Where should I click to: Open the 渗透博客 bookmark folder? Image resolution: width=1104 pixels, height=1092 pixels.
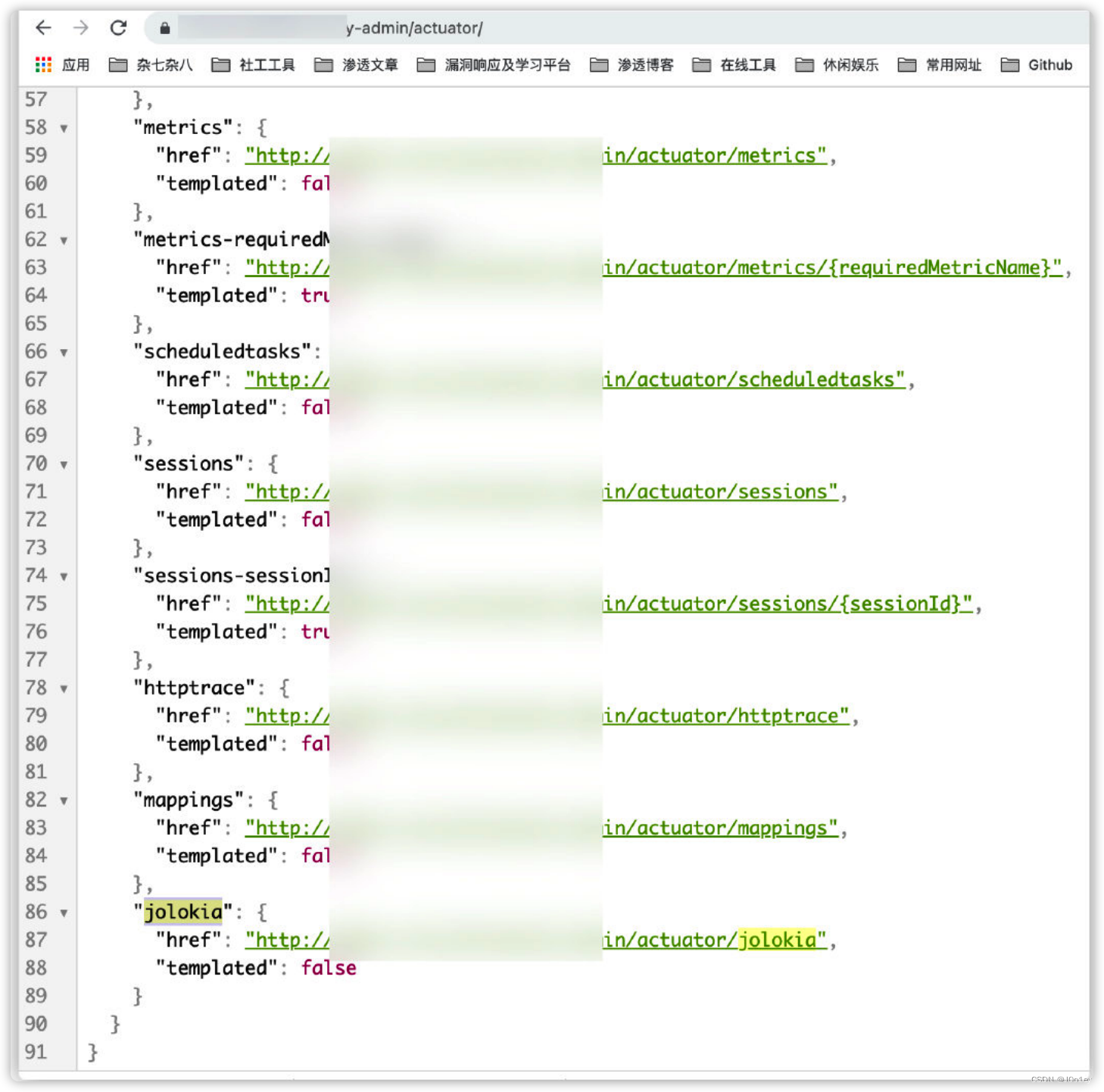pyautogui.click(x=632, y=65)
